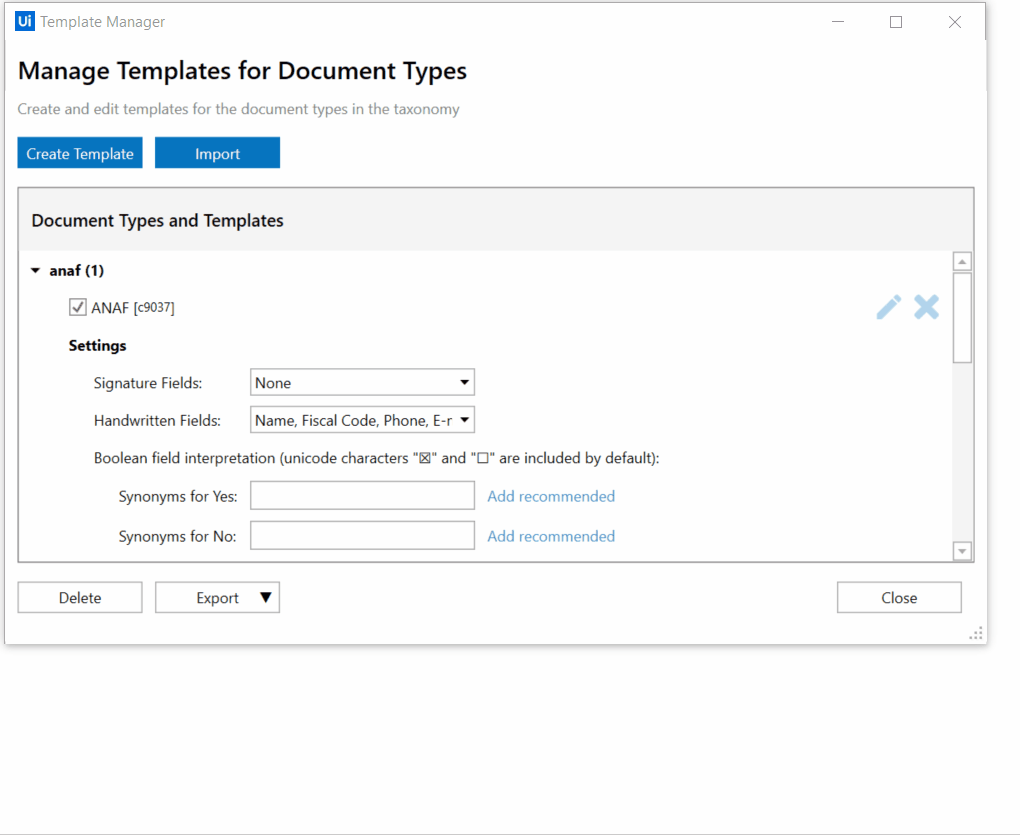Focus the Synonyms for No input field
Viewport: 1020px width, 835px height.
click(x=362, y=535)
